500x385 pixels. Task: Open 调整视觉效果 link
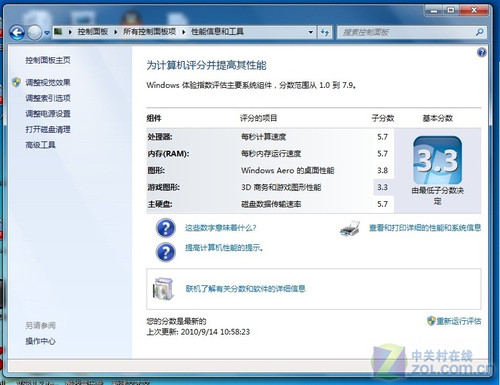(48, 82)
